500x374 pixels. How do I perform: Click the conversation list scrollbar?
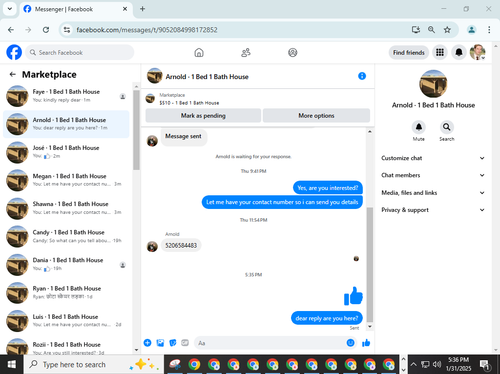pos(136,130)
